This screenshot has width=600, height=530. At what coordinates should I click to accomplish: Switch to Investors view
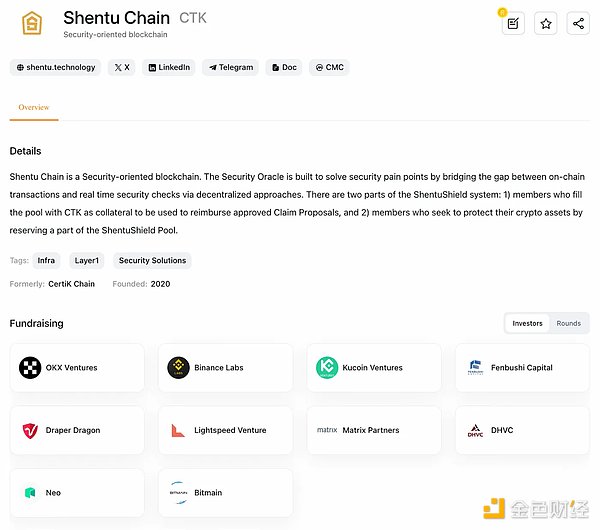(x=527, y=323)
